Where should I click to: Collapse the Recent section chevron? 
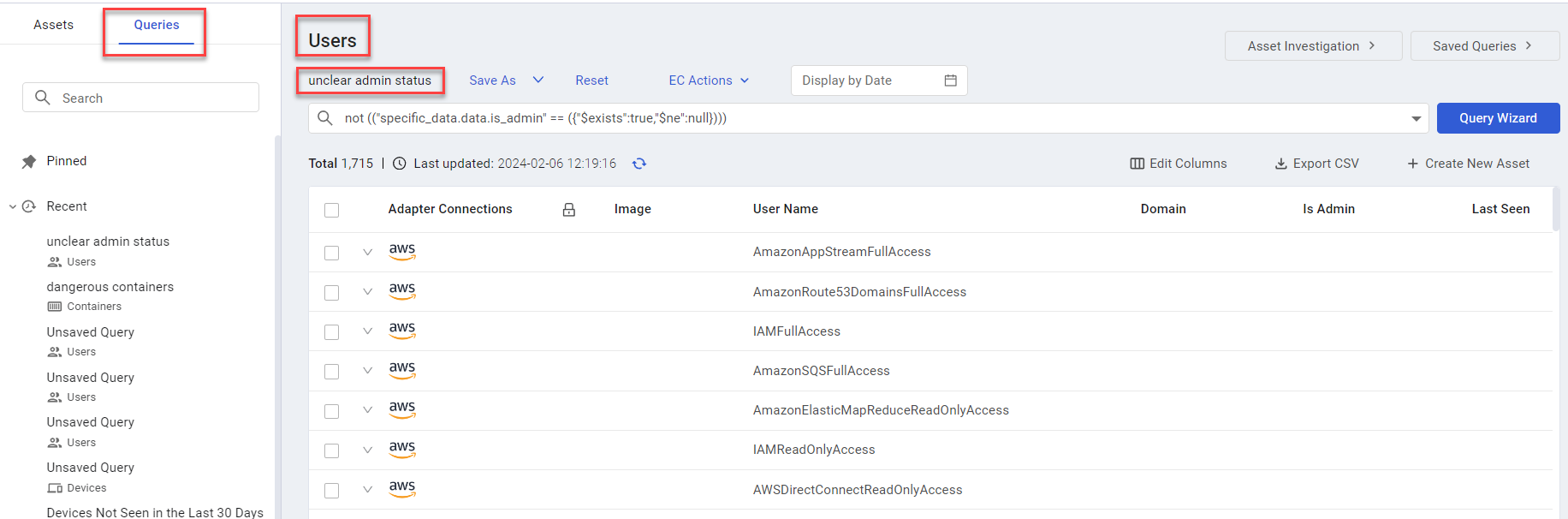[x=13, y=206]
